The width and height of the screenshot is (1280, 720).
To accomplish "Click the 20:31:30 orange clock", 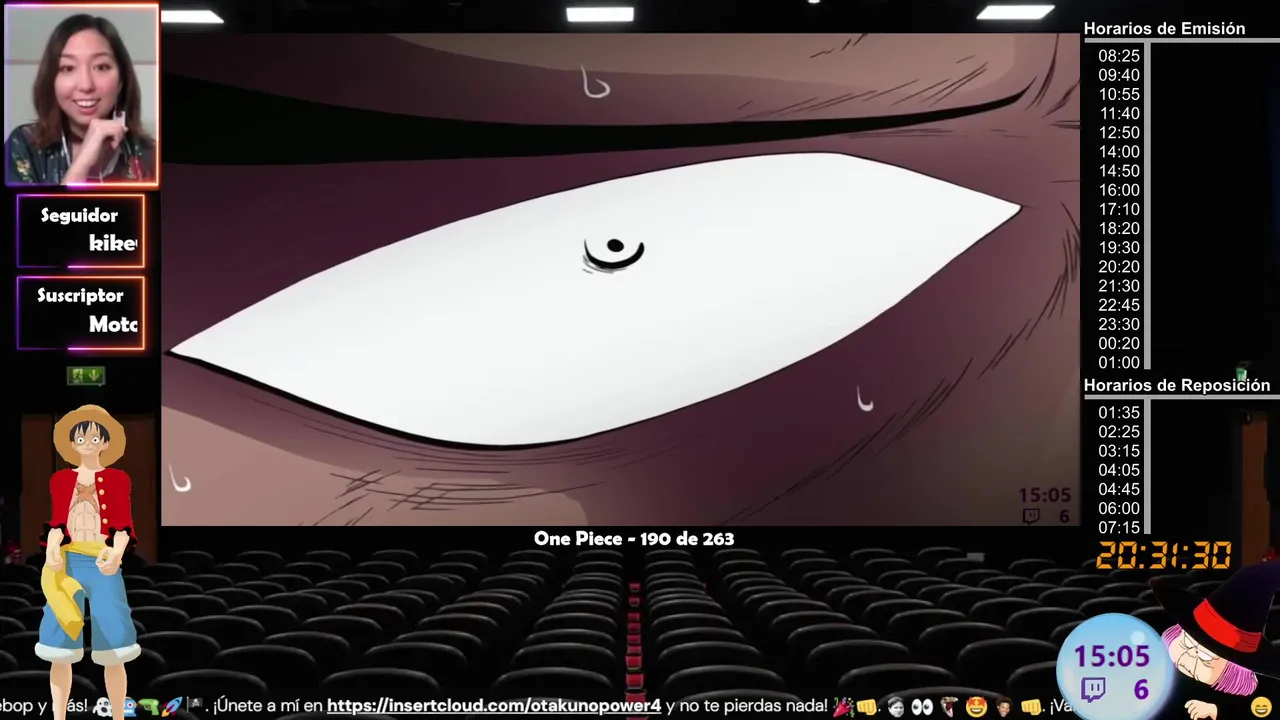I will click(1164, 555).
